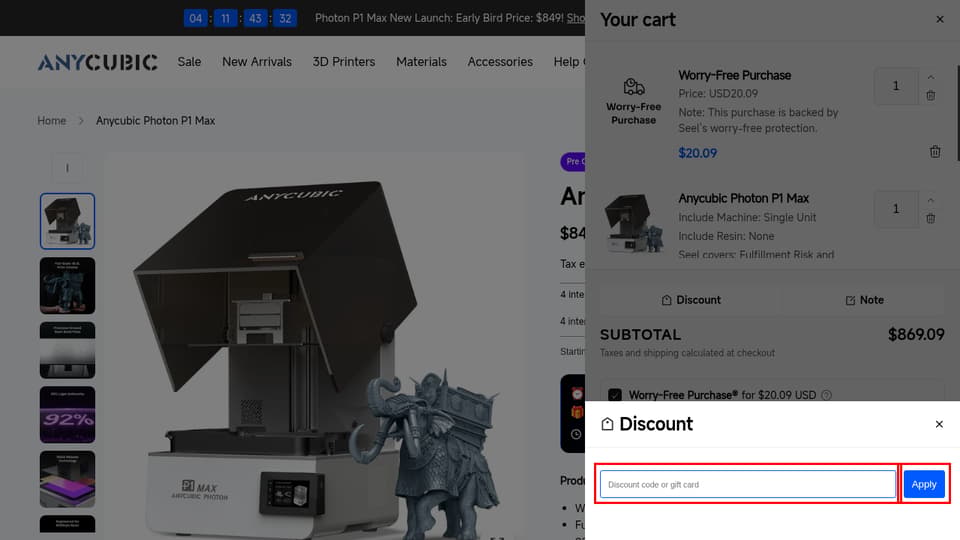The height and width of the screenshot is (540, 960).
Task: Click 'Include Resin: None' text
Action: 726,236
